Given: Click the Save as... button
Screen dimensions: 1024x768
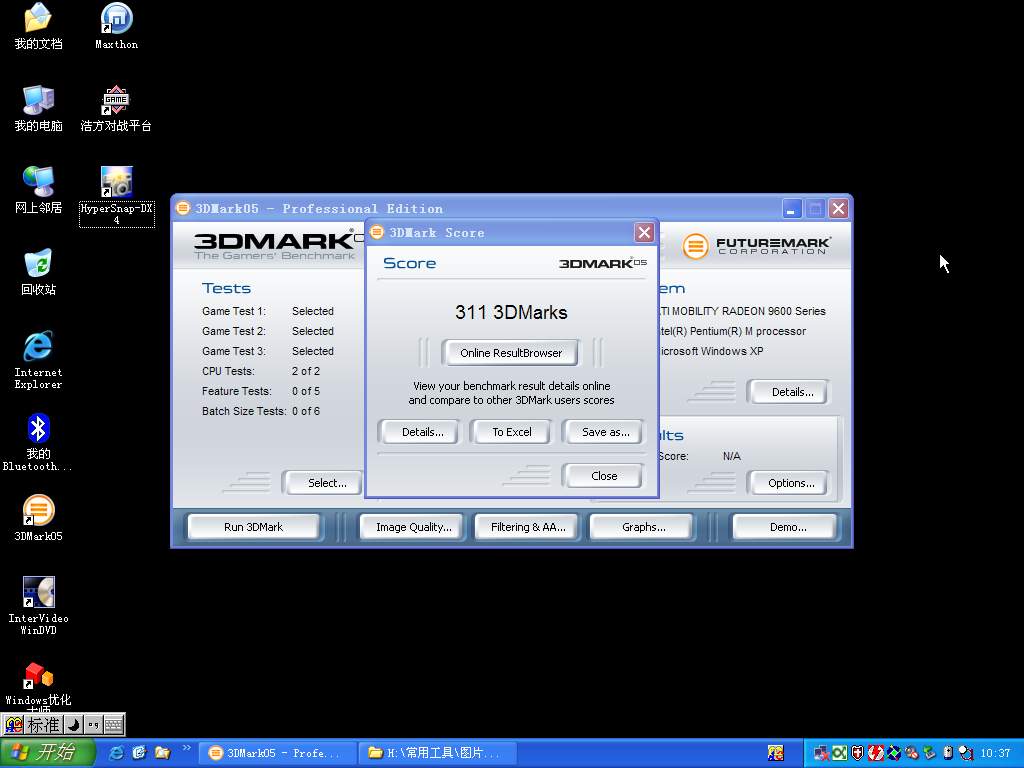Looking at the screenshot, I should tap(605, 432).
